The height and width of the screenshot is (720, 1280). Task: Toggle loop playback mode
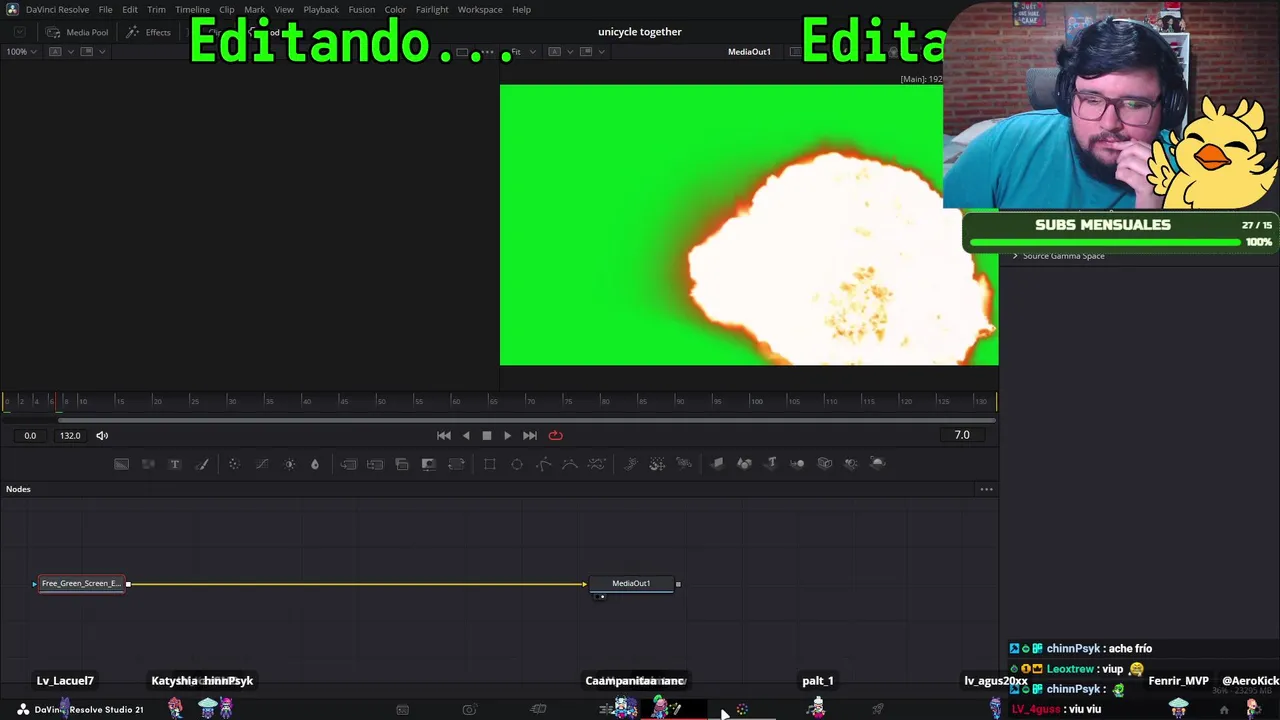556,435
